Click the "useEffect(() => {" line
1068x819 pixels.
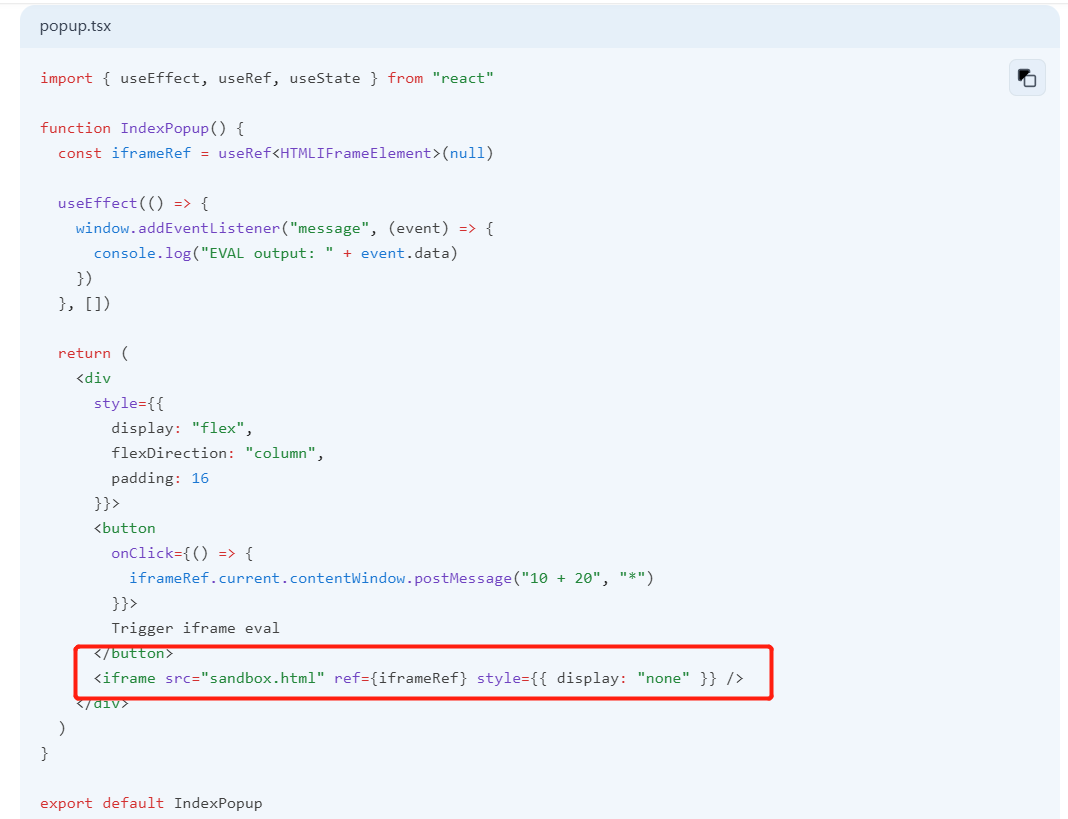click(x=133, y=203)
